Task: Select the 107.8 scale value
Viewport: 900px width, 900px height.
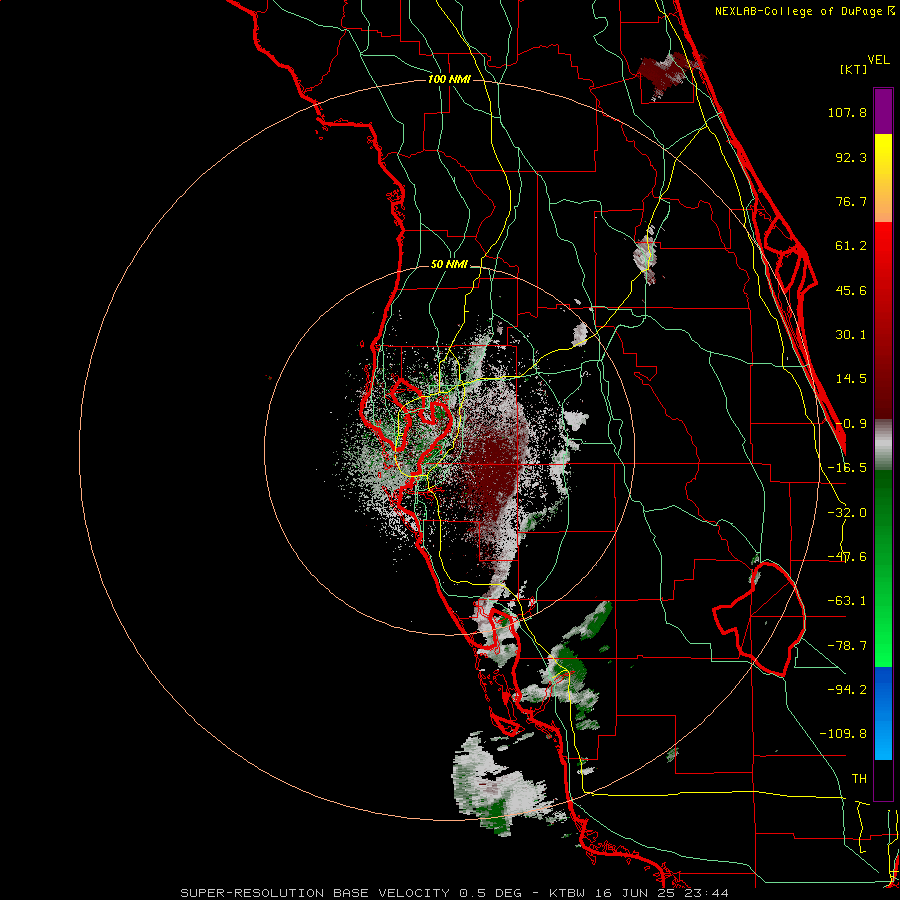Action: 847,112
